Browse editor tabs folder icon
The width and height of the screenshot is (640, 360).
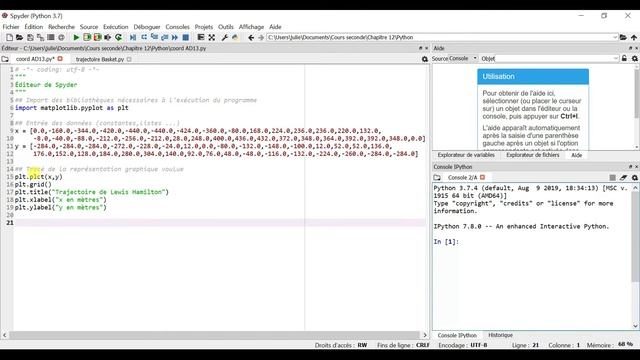(5, 59)
